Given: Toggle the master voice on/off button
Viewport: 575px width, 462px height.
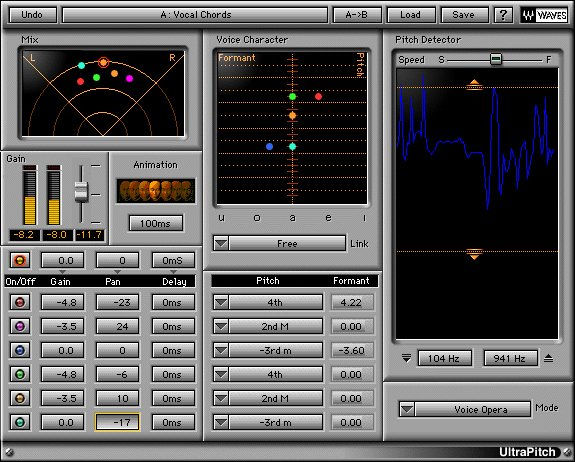Looking at the screenshot, I should coord(20,260).
